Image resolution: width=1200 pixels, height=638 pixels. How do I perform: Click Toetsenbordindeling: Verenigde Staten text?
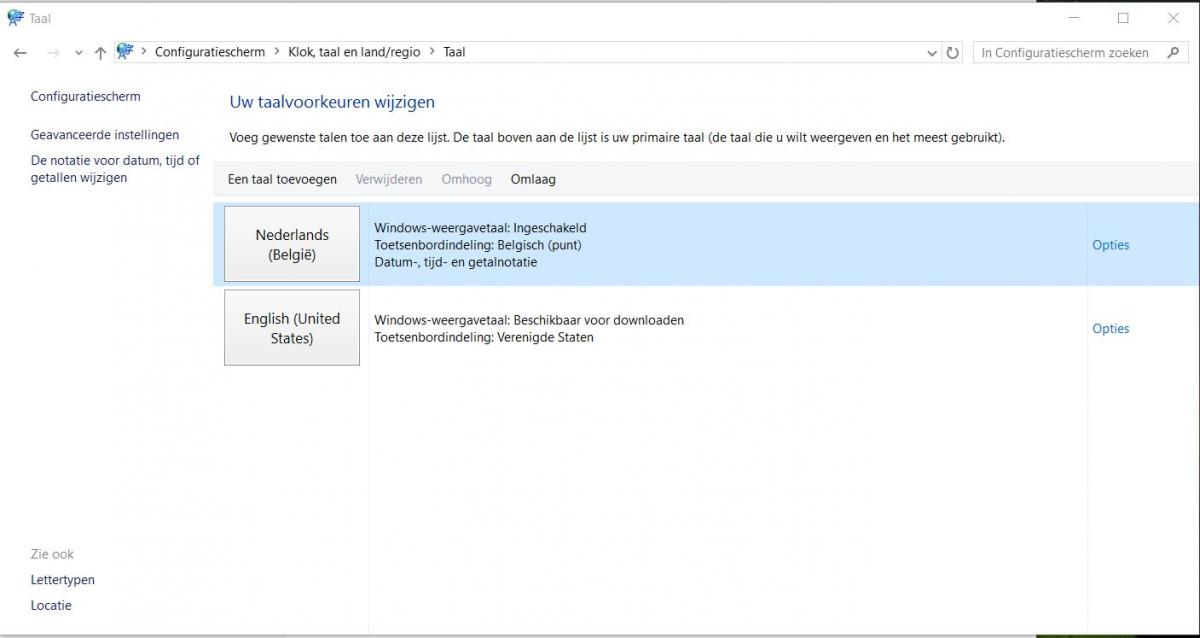(x=484, y=337)
